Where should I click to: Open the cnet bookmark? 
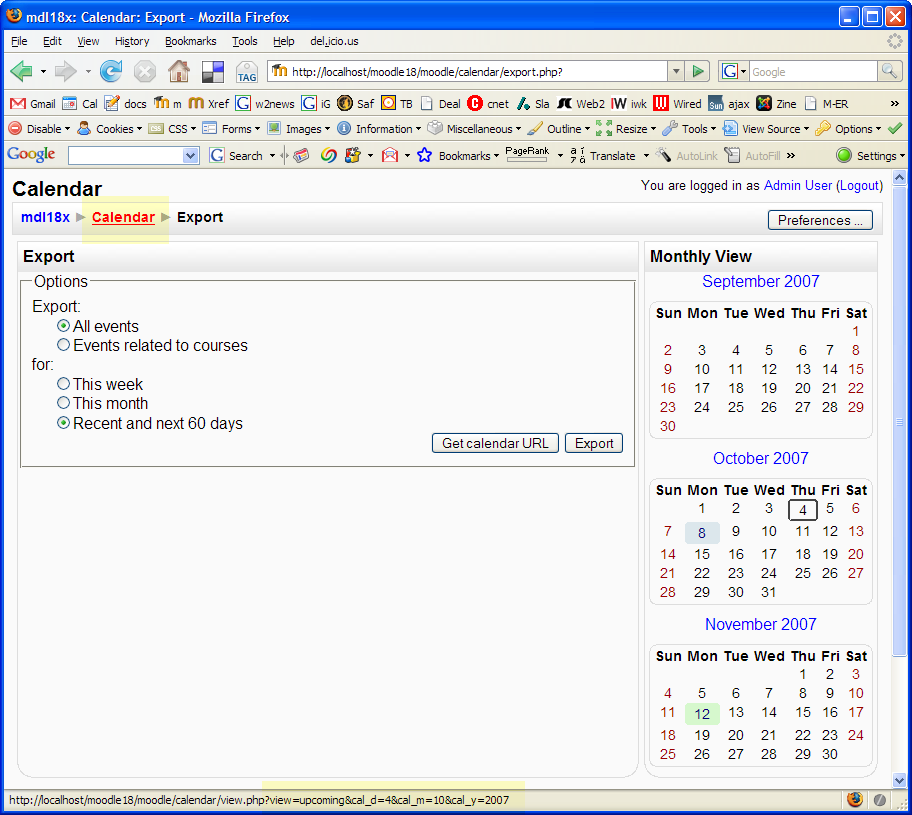(x=488, y=104)
